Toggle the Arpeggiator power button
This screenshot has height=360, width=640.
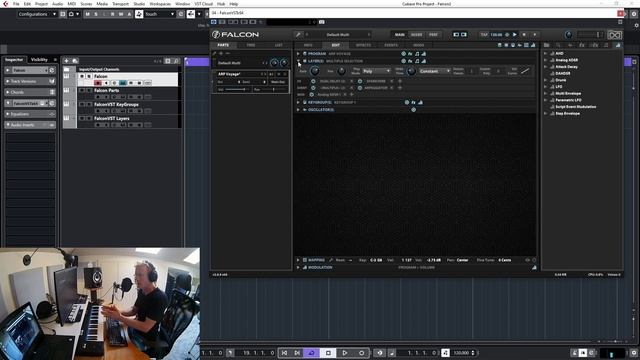[360, 88]
